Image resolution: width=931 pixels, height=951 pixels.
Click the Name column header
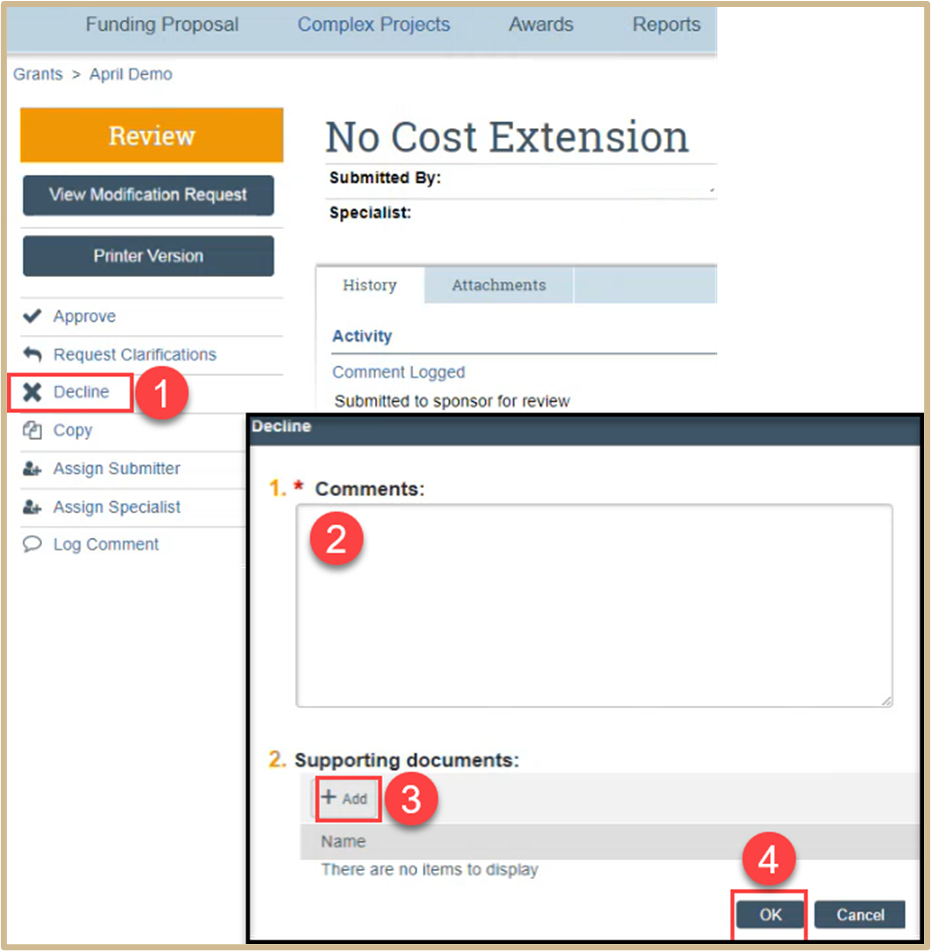coord(343,841)
